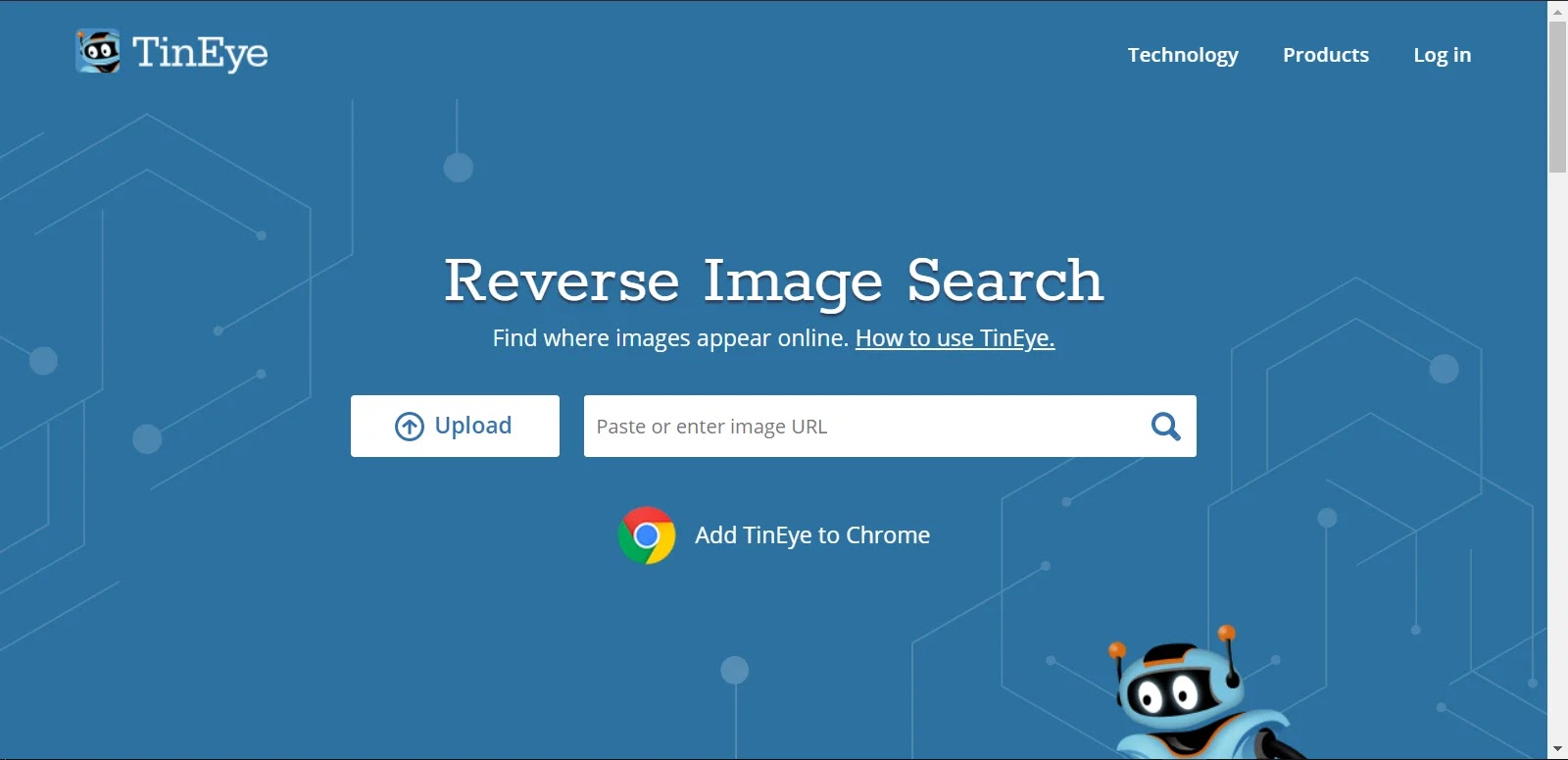
Task: Click the TinEye robot logo icon
Action: coord(98,52)
